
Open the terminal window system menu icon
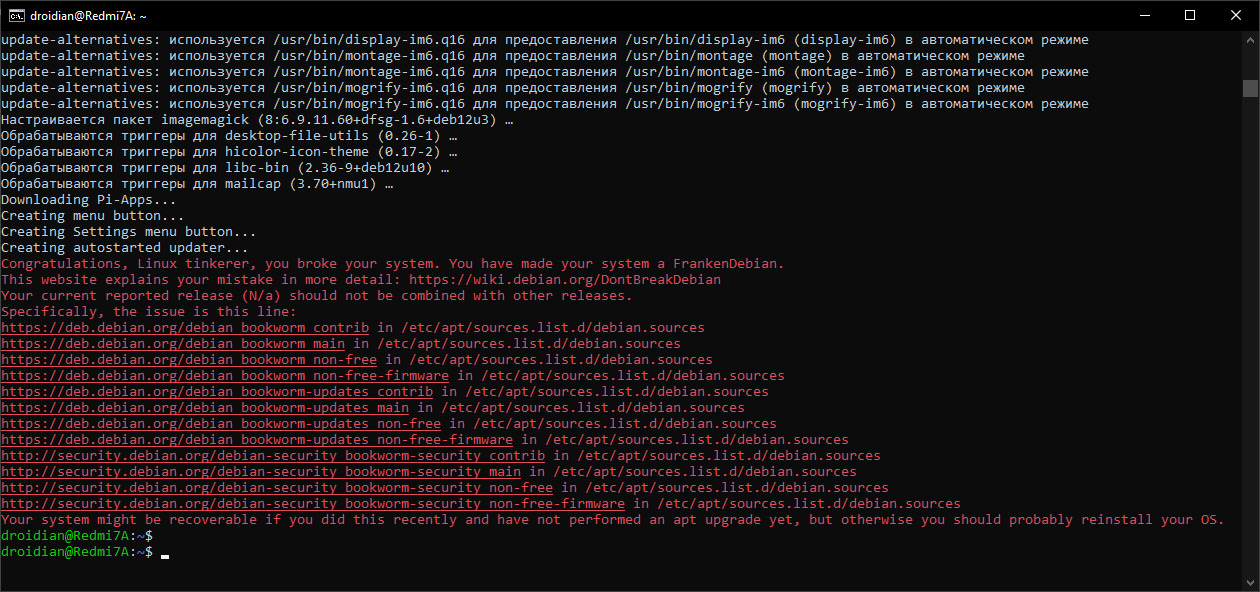(15, 15)
